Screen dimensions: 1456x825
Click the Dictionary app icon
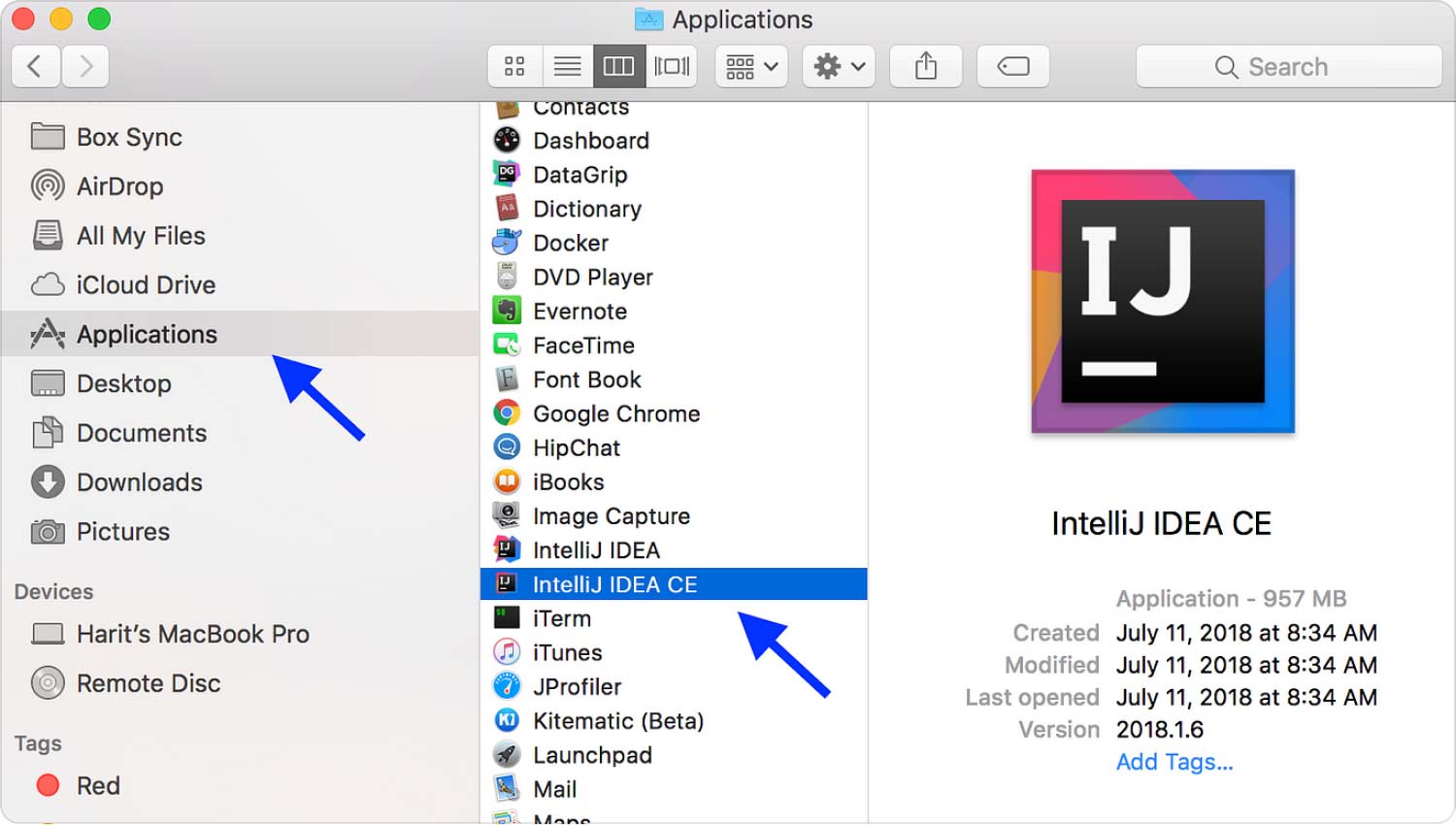[x=507, y=208]
